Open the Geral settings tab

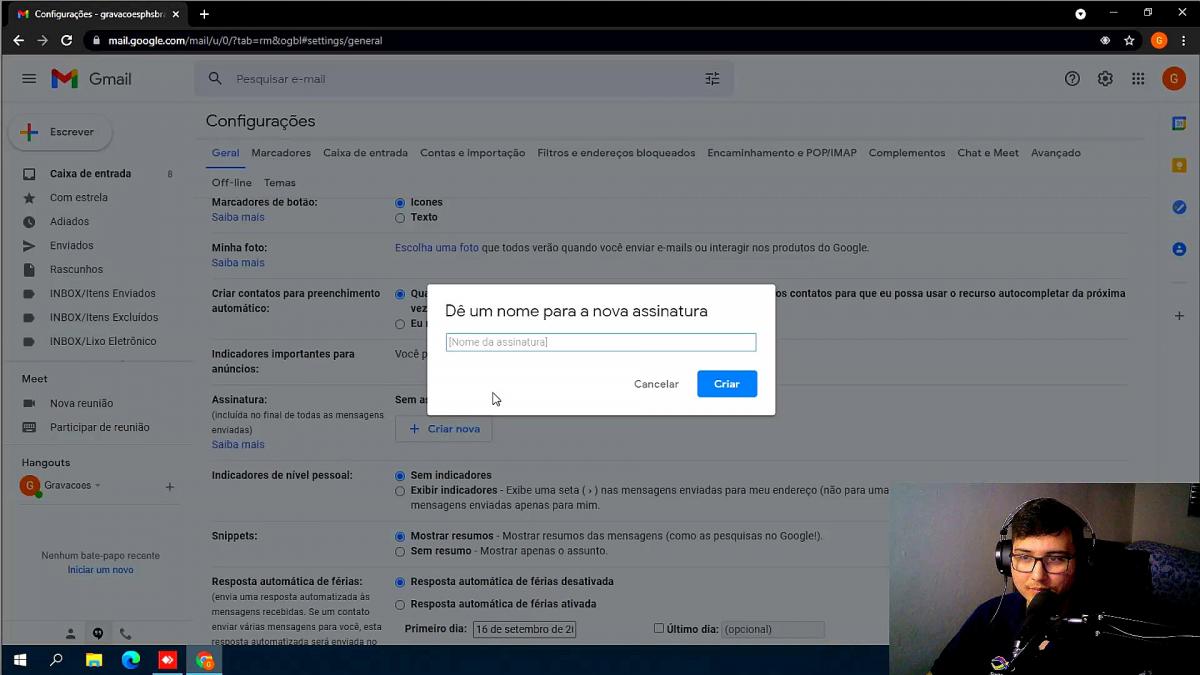click(x=225, y=153)
